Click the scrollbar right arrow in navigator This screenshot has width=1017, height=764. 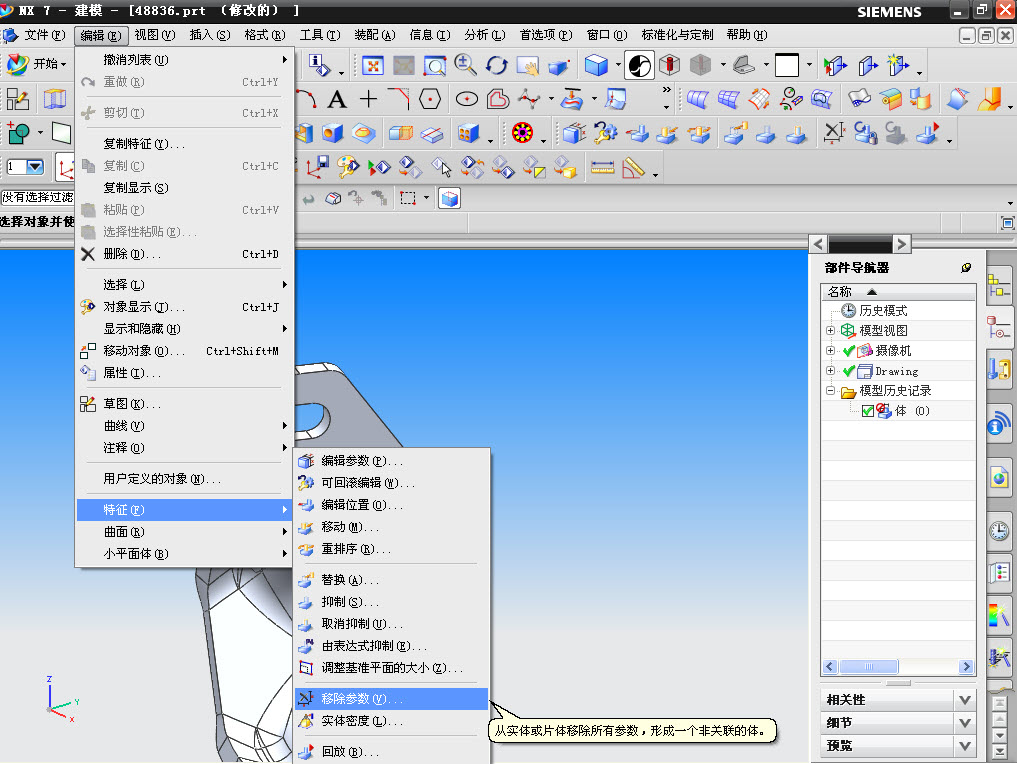pyautogui.click(x=966, y=667)
